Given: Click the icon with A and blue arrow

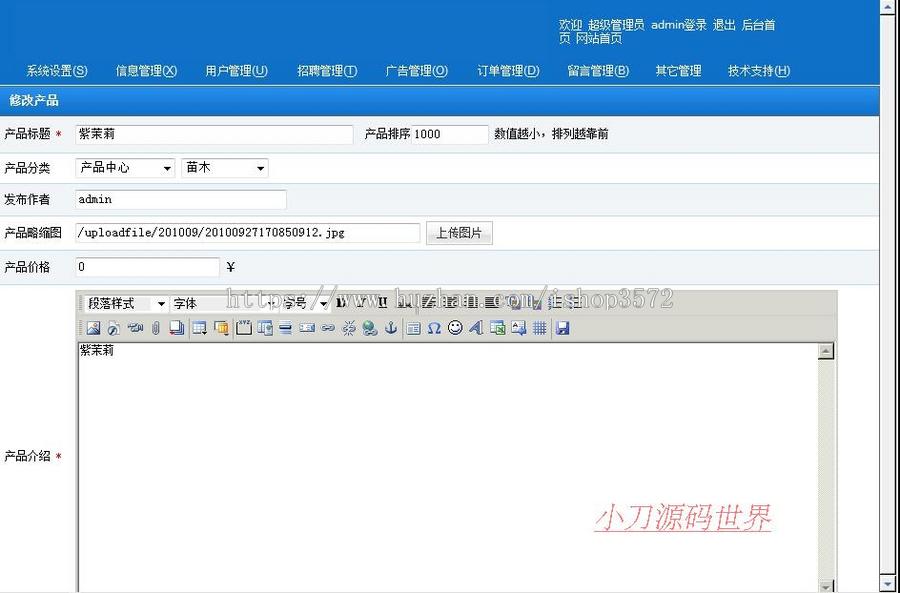Looking at the screenshot, I should click(x=518, y=328).
